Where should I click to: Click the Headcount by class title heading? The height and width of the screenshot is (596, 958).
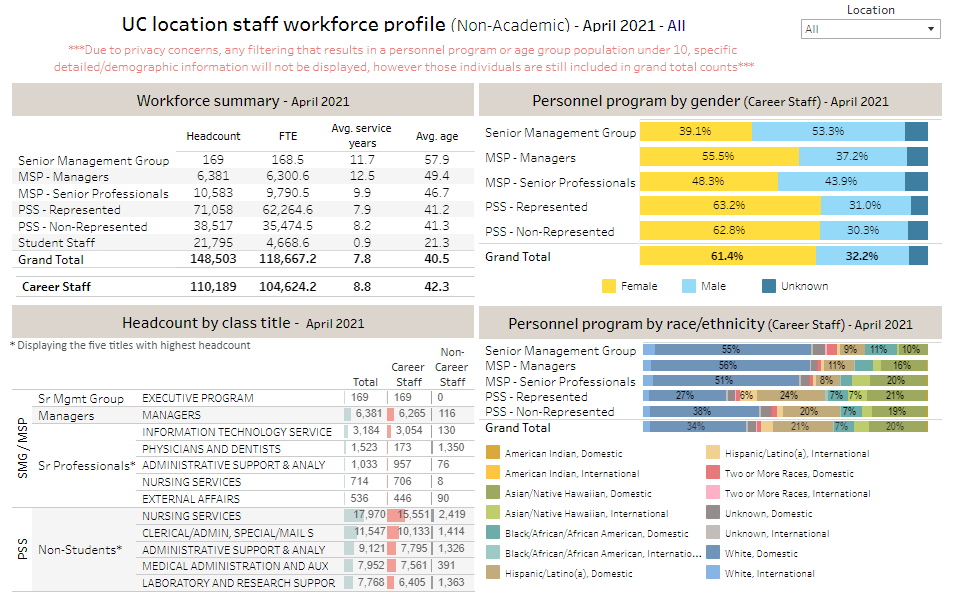tap(243, 323)
